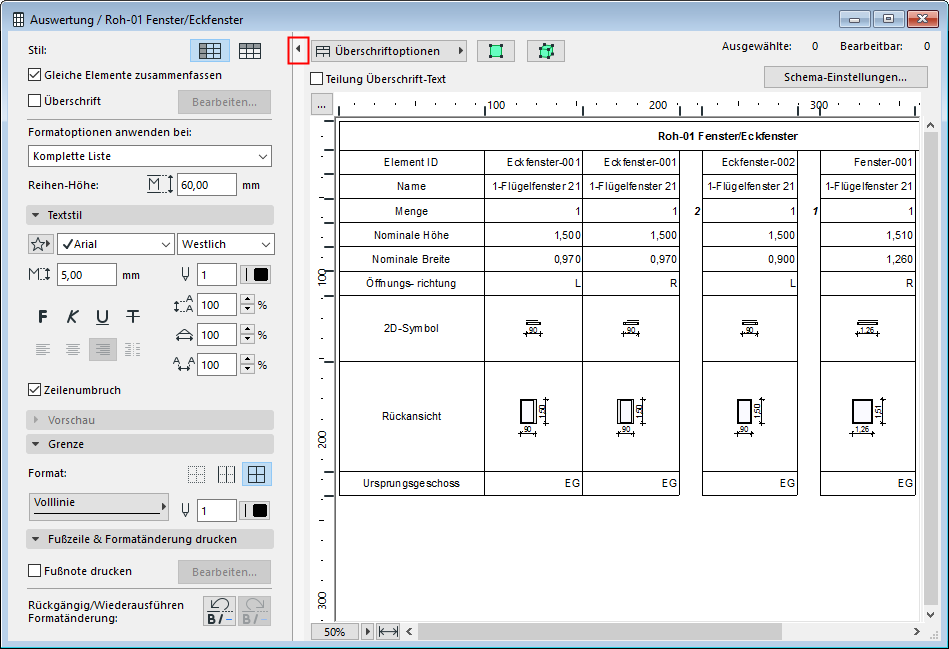Enable the Fußnote drucken checkbox
The height and width of the screenshot is (649, 949).
pos(35,571)
